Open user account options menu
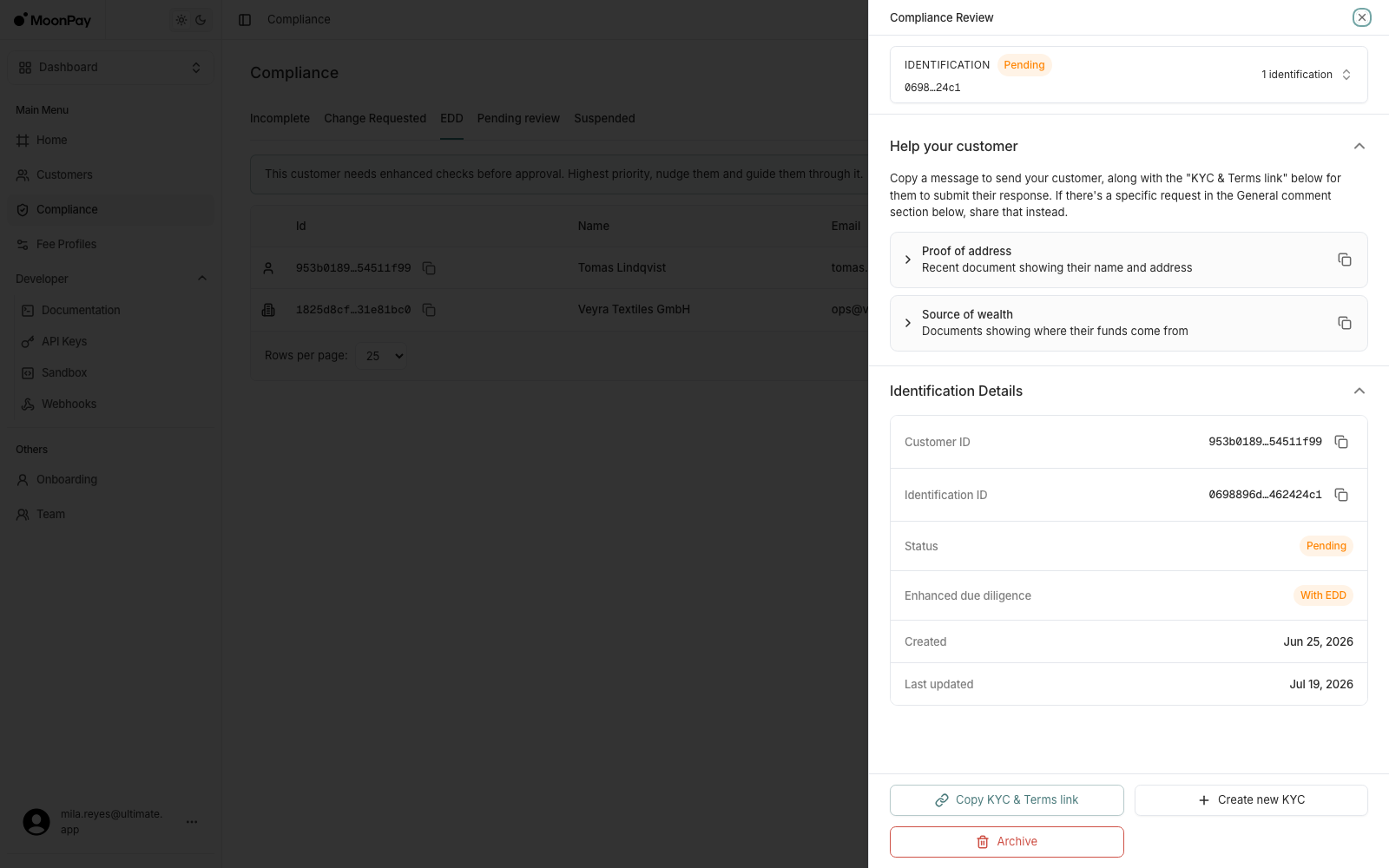 (192, 822)
